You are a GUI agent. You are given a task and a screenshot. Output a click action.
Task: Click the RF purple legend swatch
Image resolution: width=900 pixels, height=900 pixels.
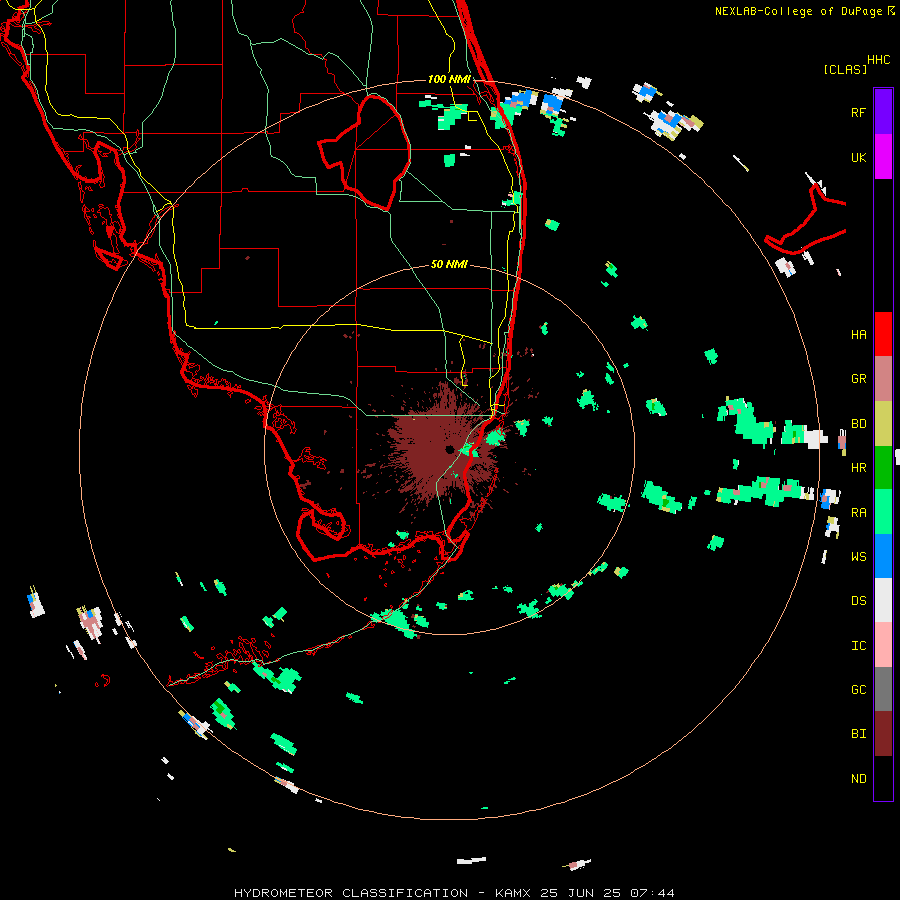click(x=883, y=112)
